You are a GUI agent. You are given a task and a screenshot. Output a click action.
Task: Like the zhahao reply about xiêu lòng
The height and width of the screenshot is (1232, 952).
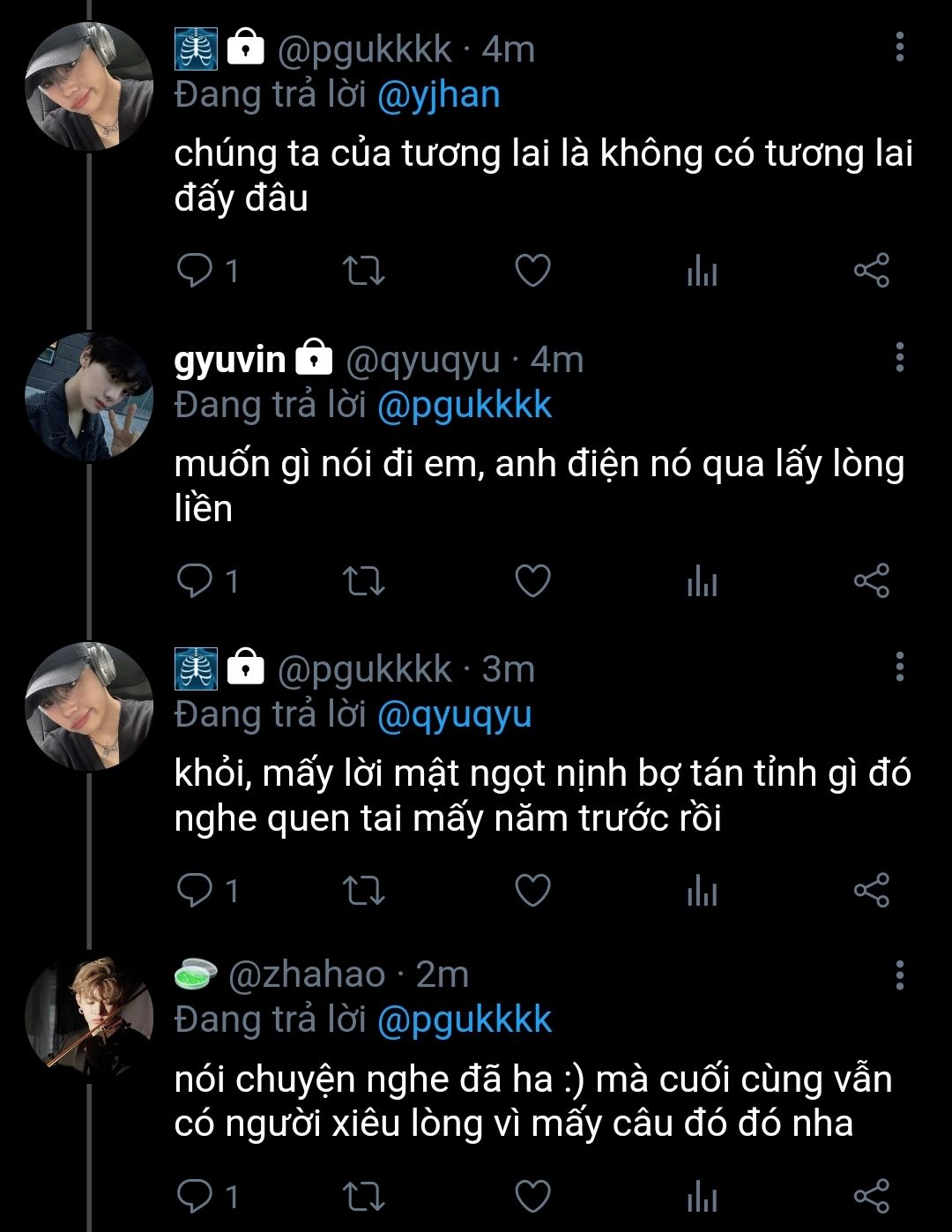pos(532,1196)
